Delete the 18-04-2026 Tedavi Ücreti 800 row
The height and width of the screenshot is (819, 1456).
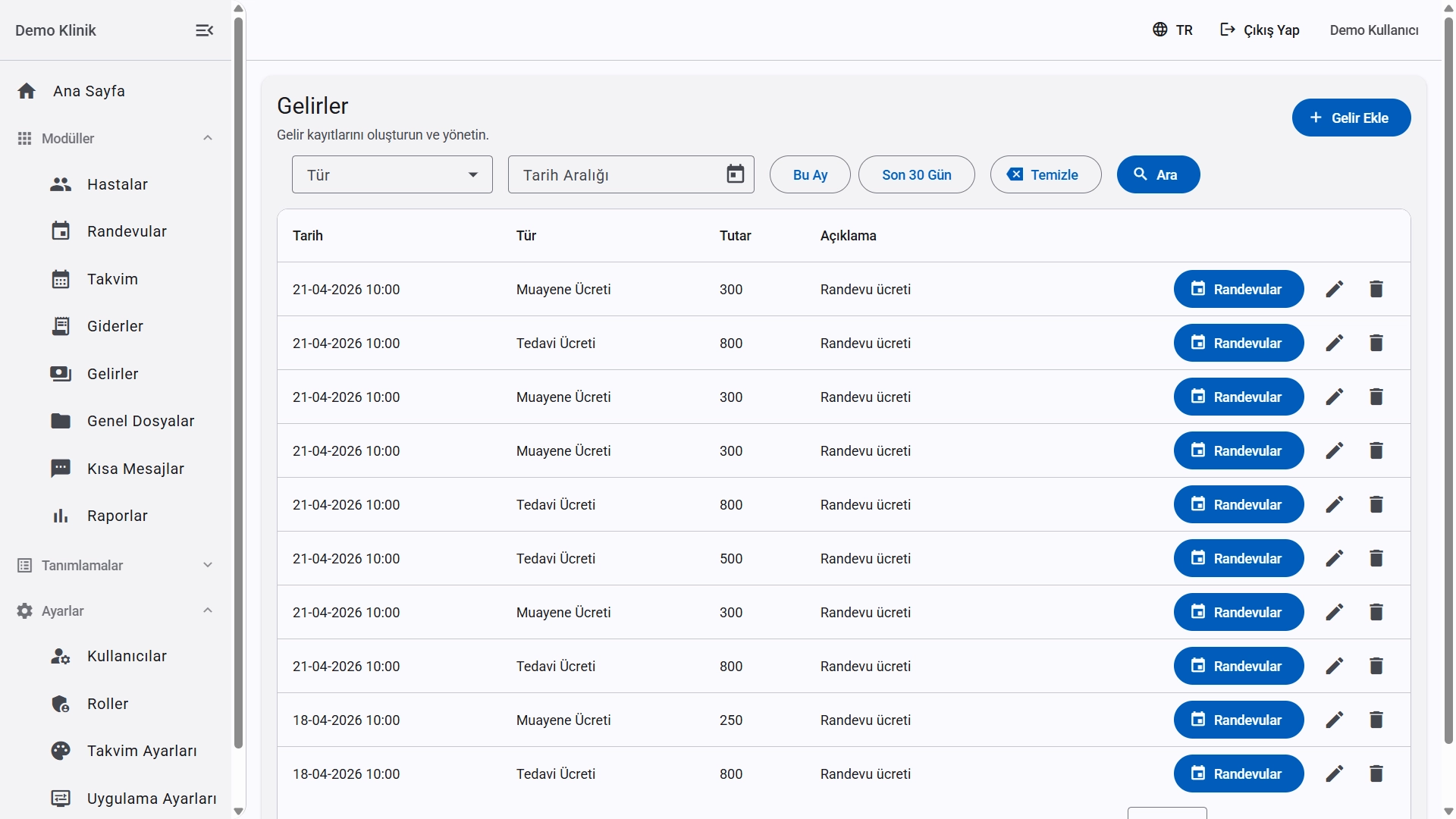(1376, 773)
